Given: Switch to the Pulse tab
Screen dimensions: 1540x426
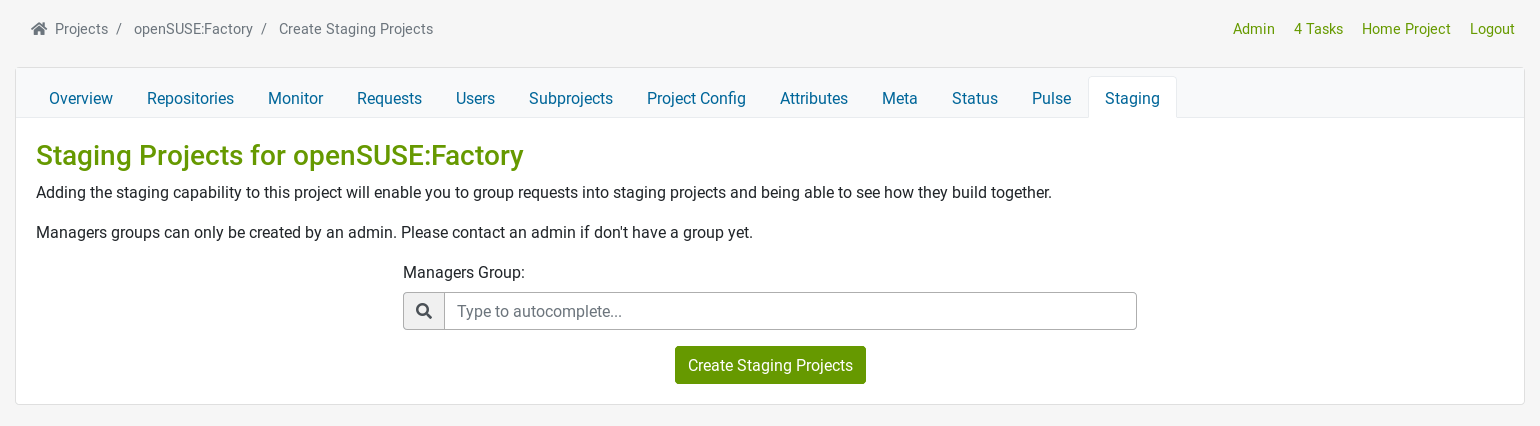Looking at the screenshot, I should [x=1051, y=98].
